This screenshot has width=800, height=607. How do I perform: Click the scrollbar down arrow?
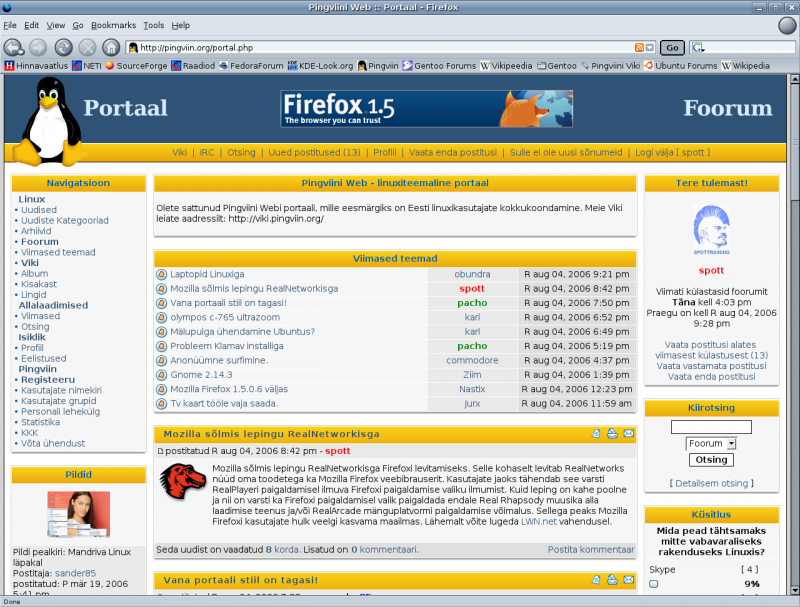[795, 590]
